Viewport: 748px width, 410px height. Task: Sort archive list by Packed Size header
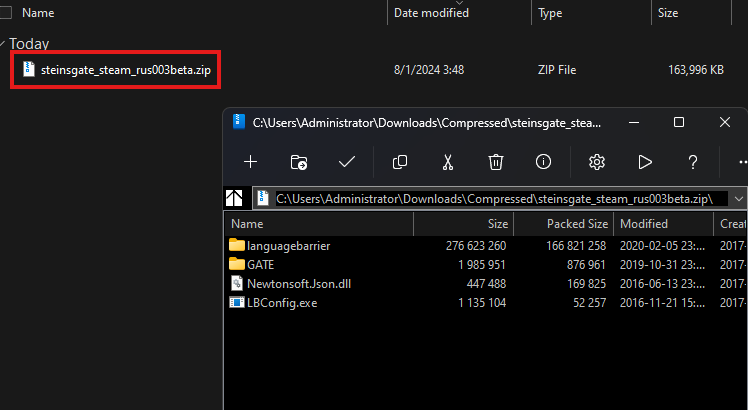(577, 224)
